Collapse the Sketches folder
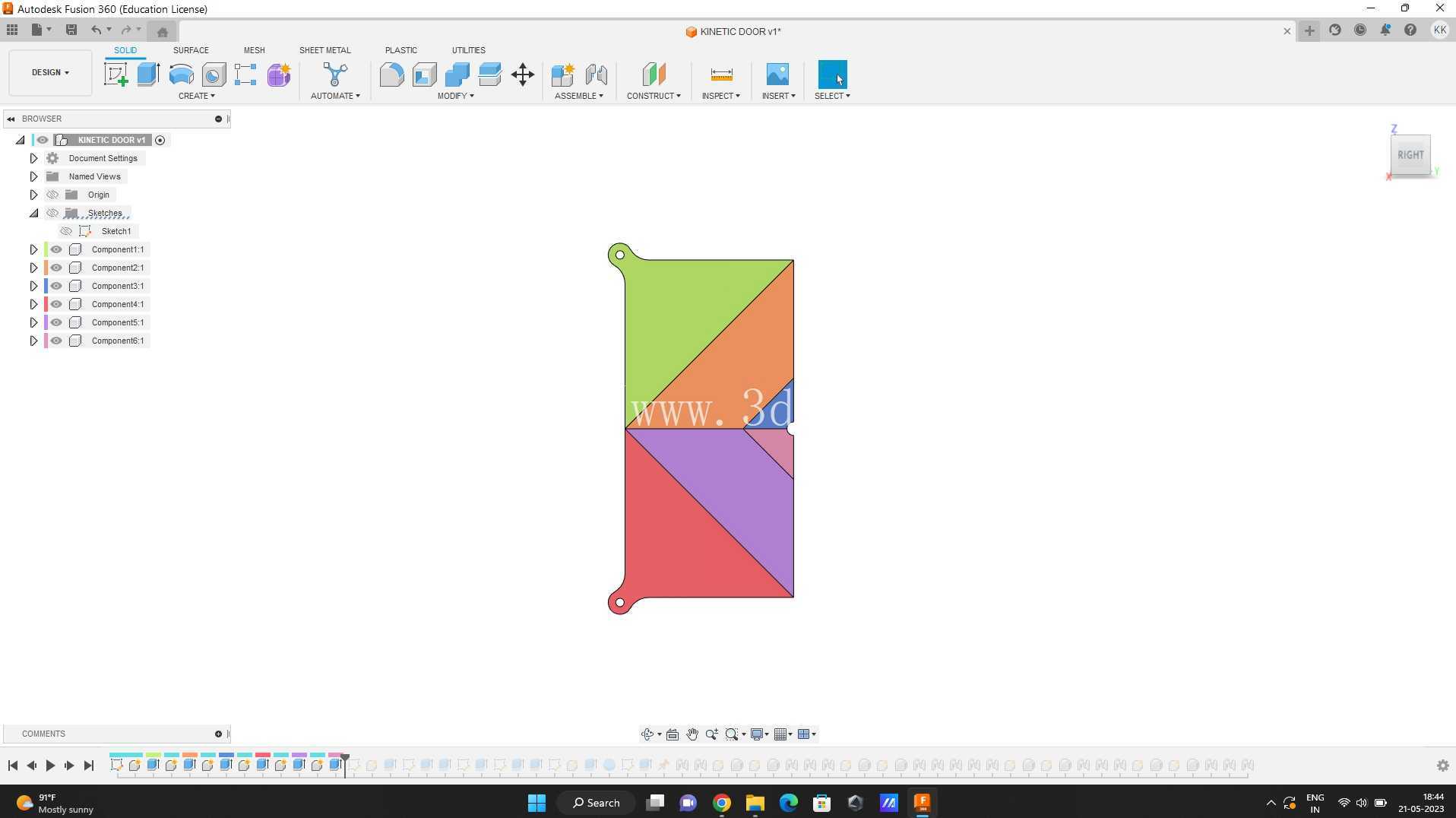This screenshot has height=818, width=1456. tap(33, 213)
